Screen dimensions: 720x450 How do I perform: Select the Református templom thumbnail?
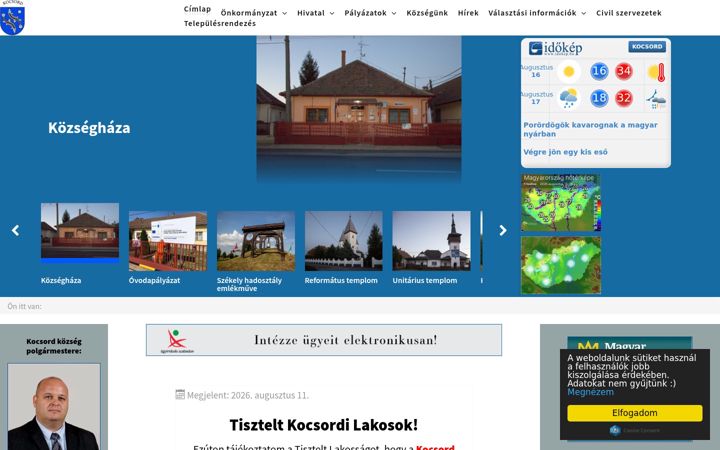pos(343,241)
